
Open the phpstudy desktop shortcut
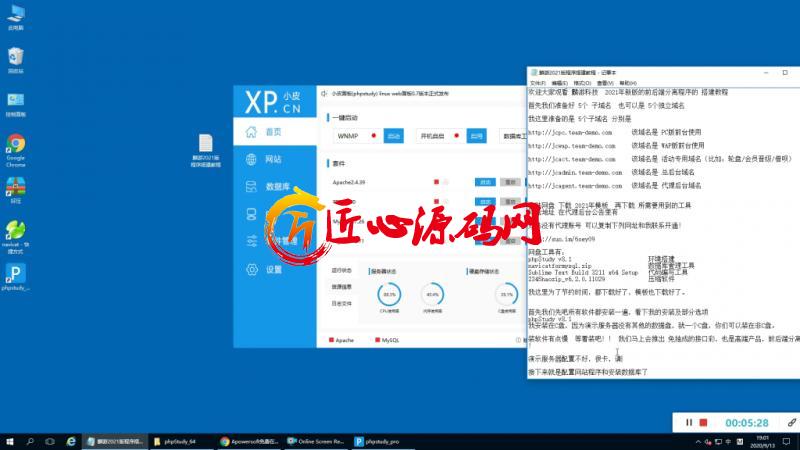[15, 277]
